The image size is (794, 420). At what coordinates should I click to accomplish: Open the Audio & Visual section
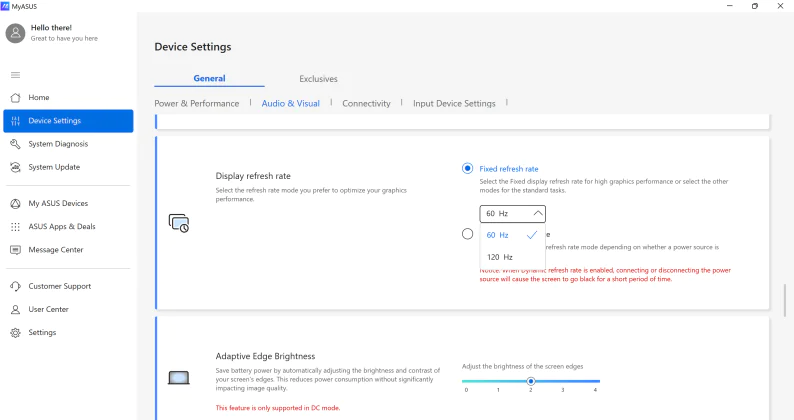click(x=291, y=103)
